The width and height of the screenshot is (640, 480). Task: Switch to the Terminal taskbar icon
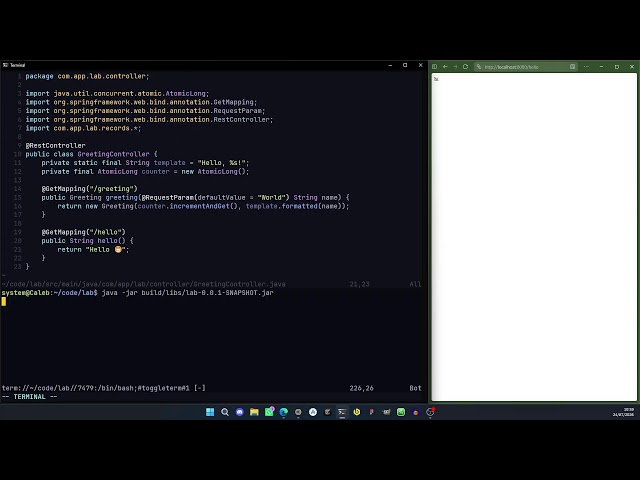342,412
